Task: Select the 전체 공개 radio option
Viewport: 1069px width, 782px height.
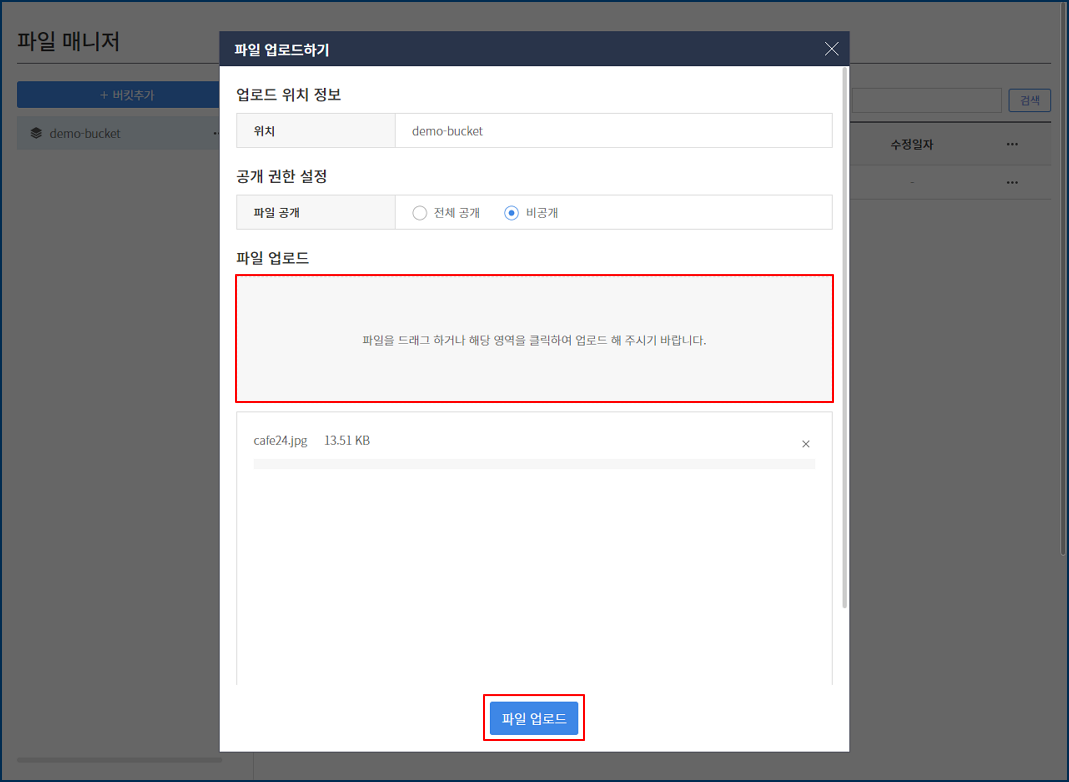Action: (x=420, y=213)
